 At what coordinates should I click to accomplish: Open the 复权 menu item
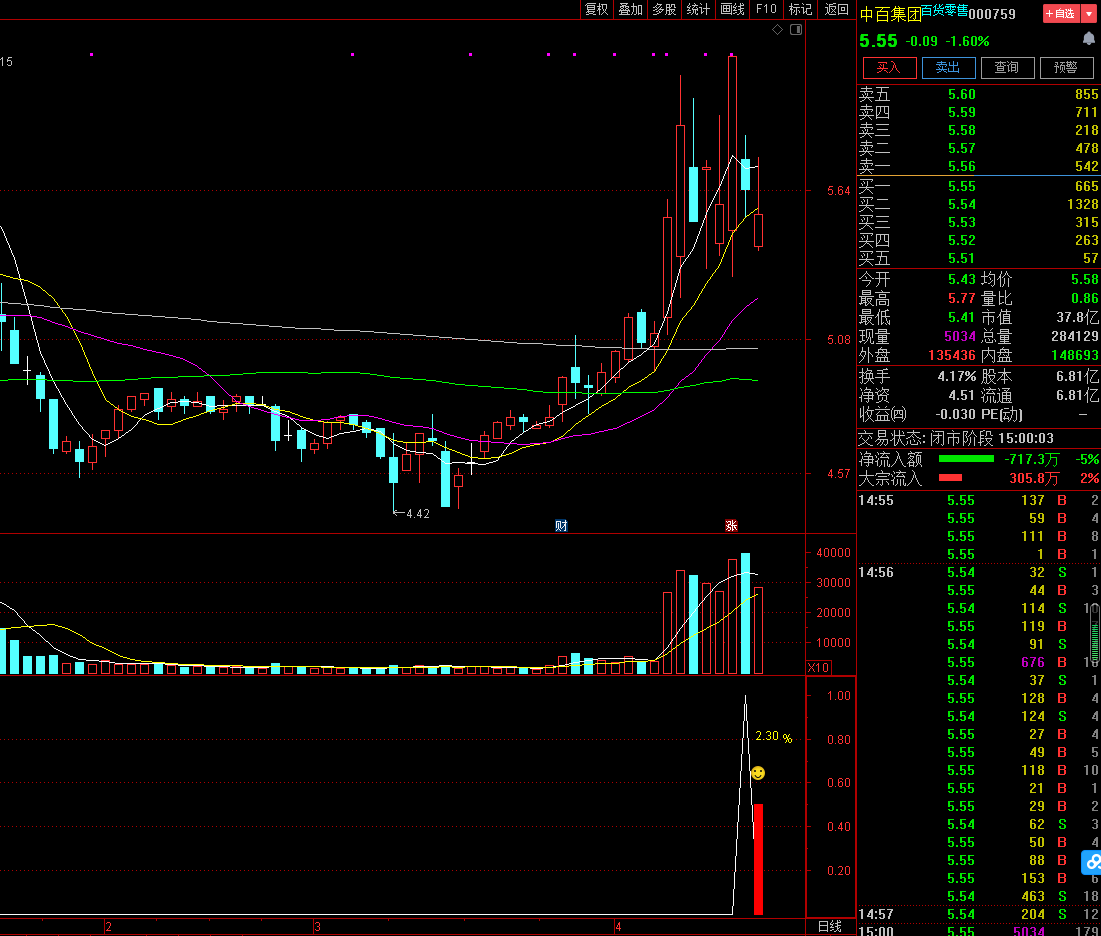tap(597, 9)
